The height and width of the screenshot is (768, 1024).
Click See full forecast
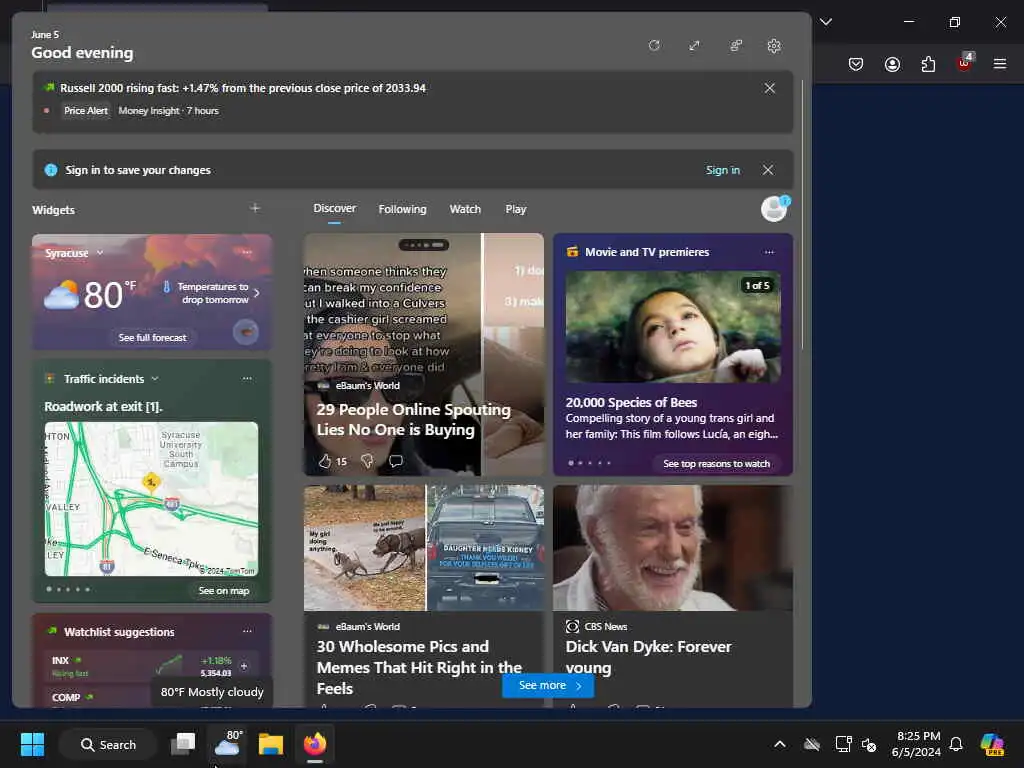152,338
